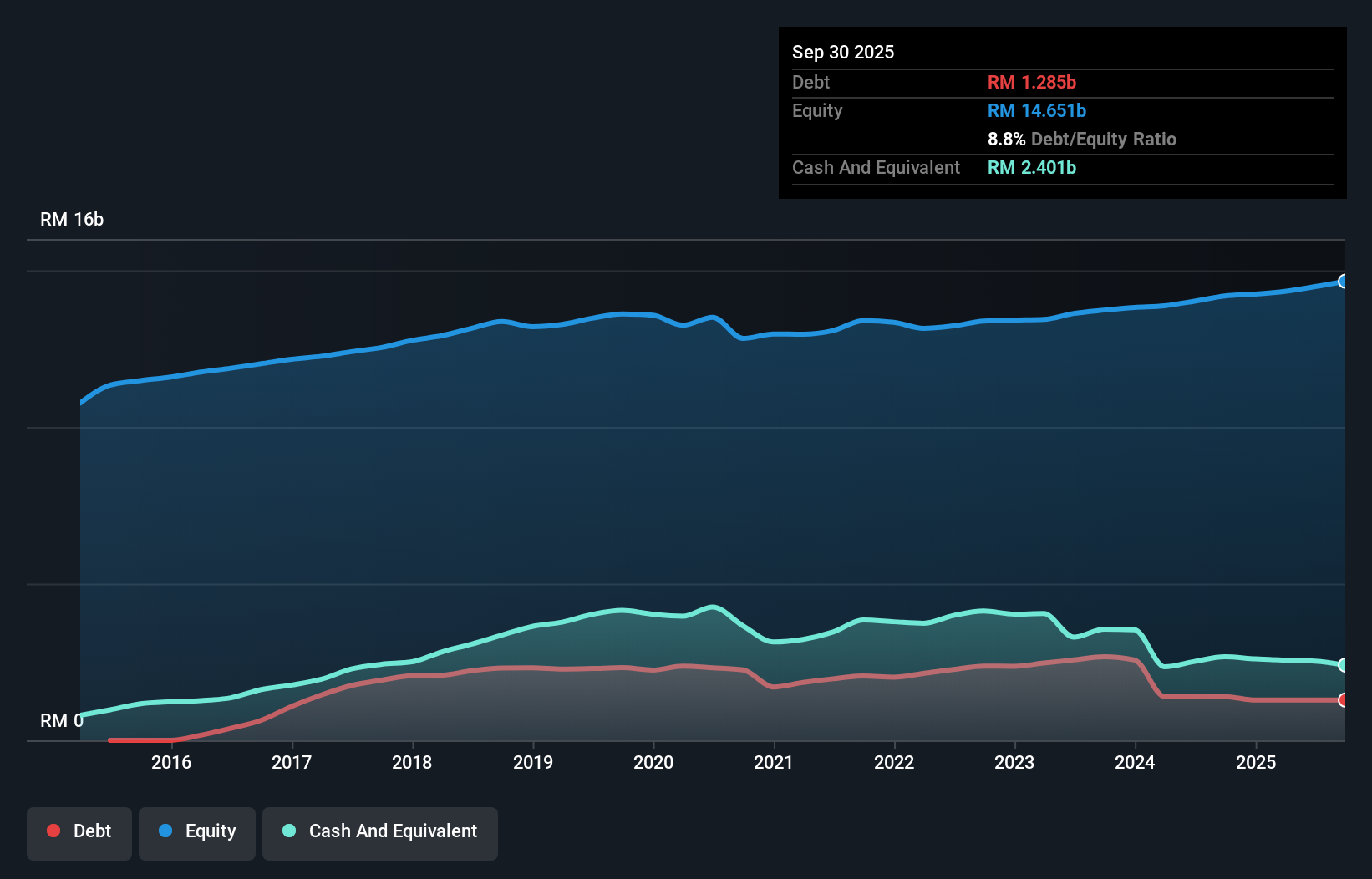The height and width of the screenshot is (879, 1372).
Task: Click the RM 14.651b equity value
Action: point(1037,110)
